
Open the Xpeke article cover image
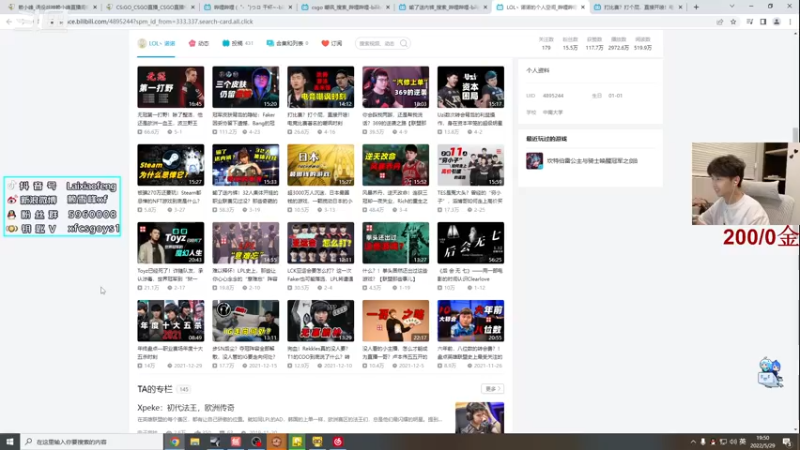point(480,417)
